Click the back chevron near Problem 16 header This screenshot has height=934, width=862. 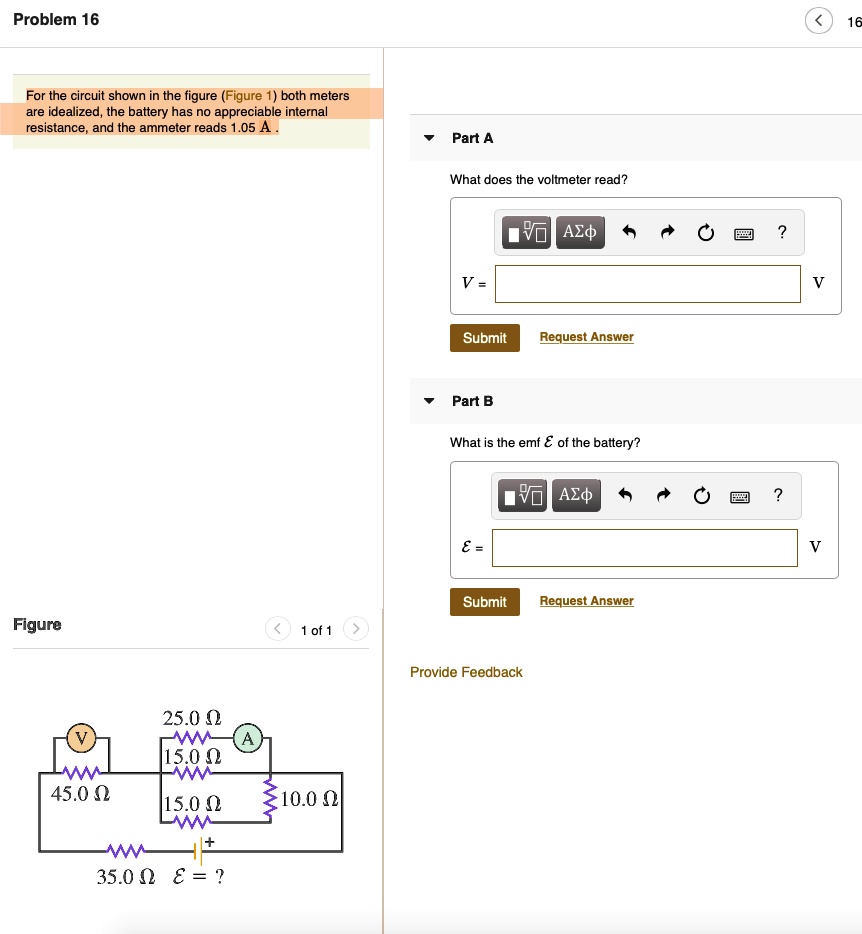click(x=818, y=19)
